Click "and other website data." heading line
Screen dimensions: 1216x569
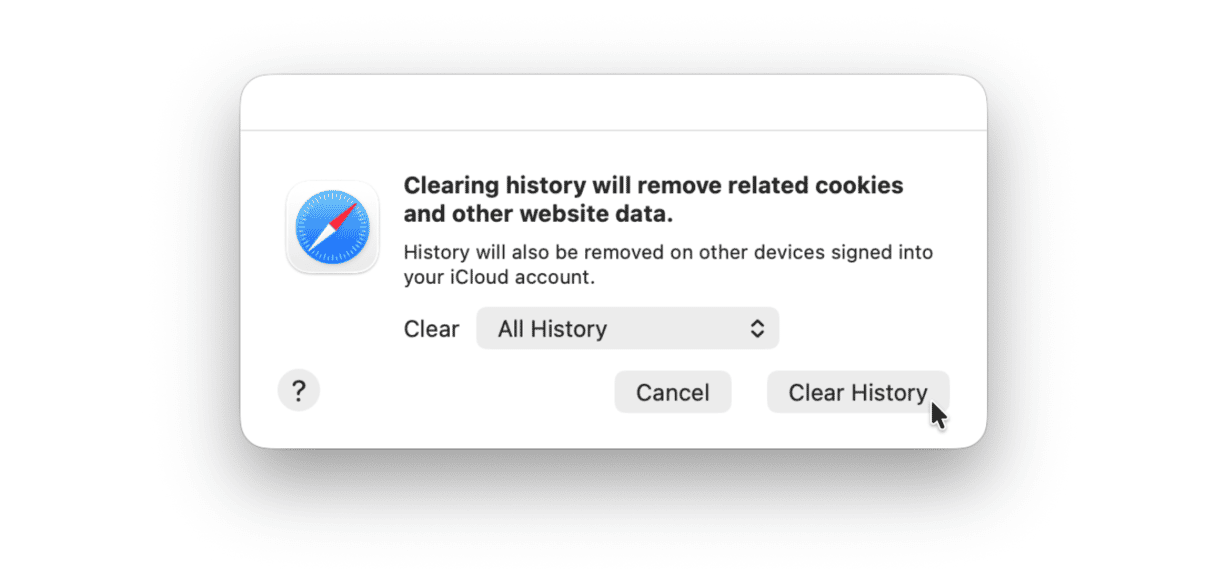tap(538, 213)
